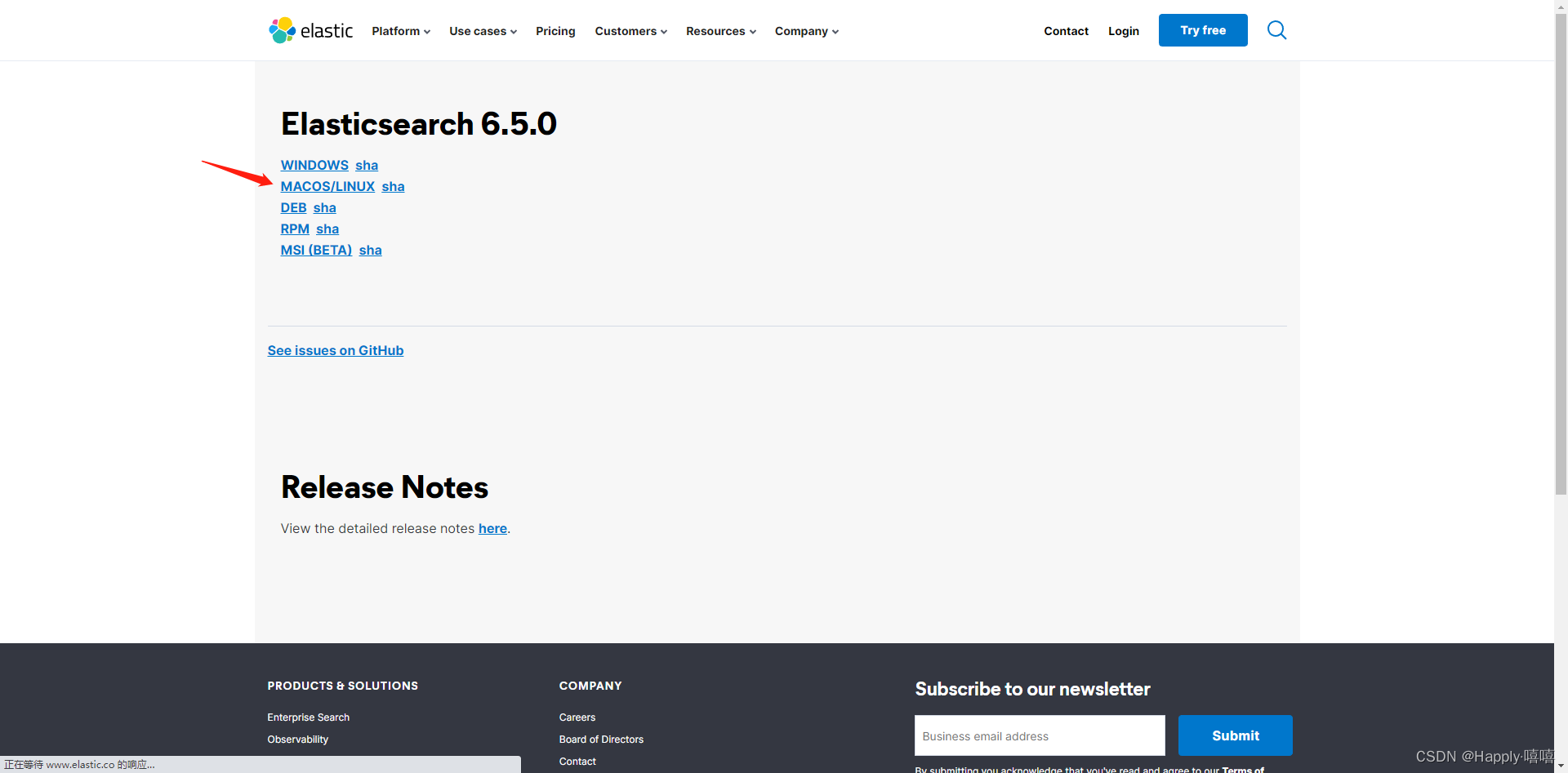Download the DEB package
1568x773 pixels.
point(293,207)
